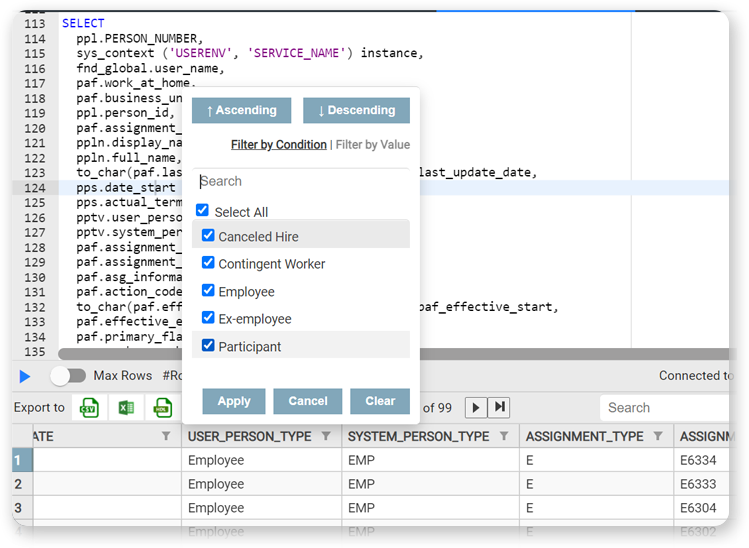Viewport: 749px width, 548px height.
Task: Uncheck the Select All checkbox
Action: (203, 210)
